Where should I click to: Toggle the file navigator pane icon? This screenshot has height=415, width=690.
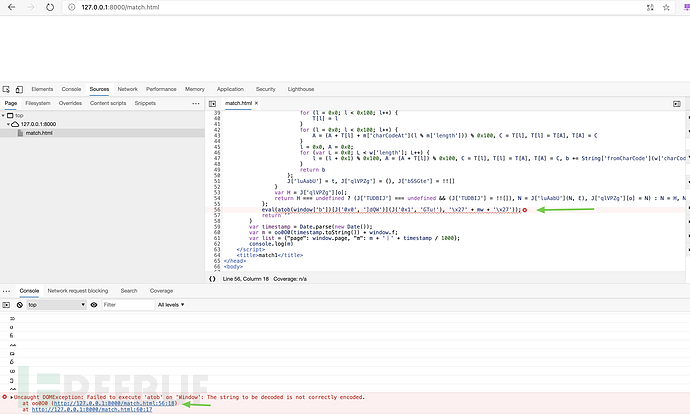(212, 103)
